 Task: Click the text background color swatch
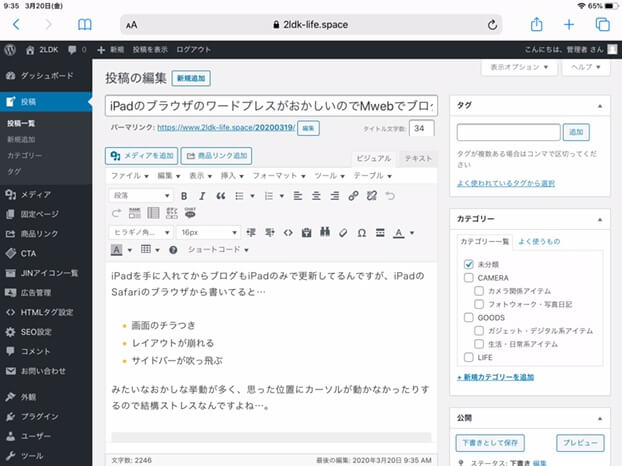116,249
